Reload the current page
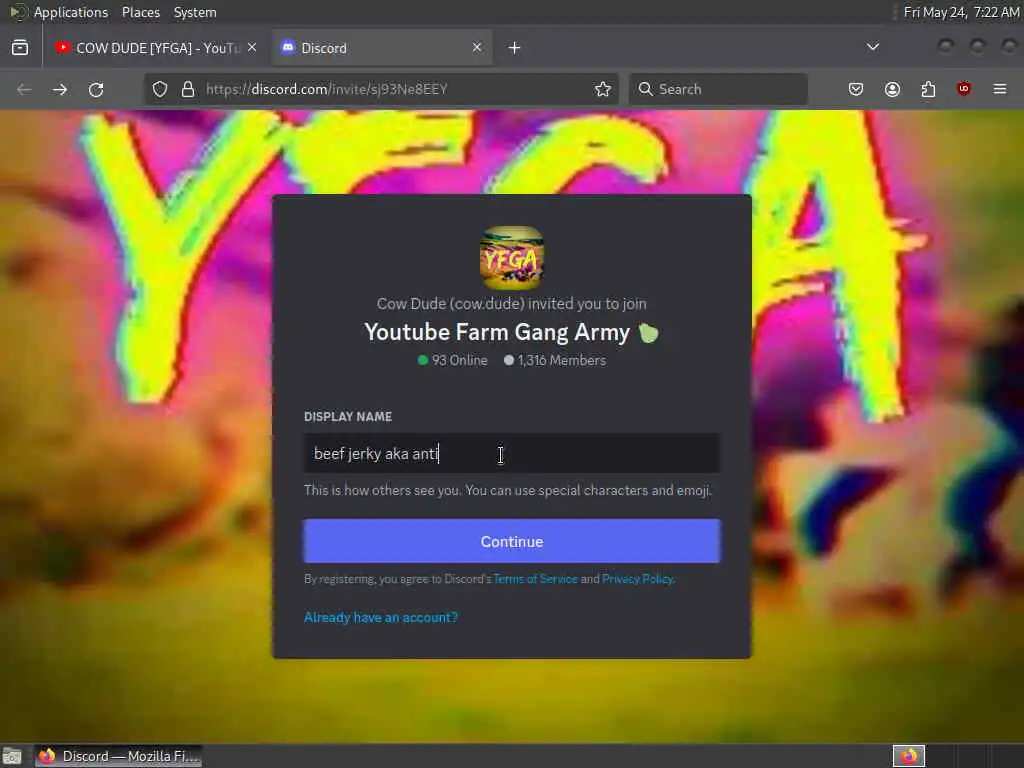Screen dimensions: 1024x768 (96, 89)
